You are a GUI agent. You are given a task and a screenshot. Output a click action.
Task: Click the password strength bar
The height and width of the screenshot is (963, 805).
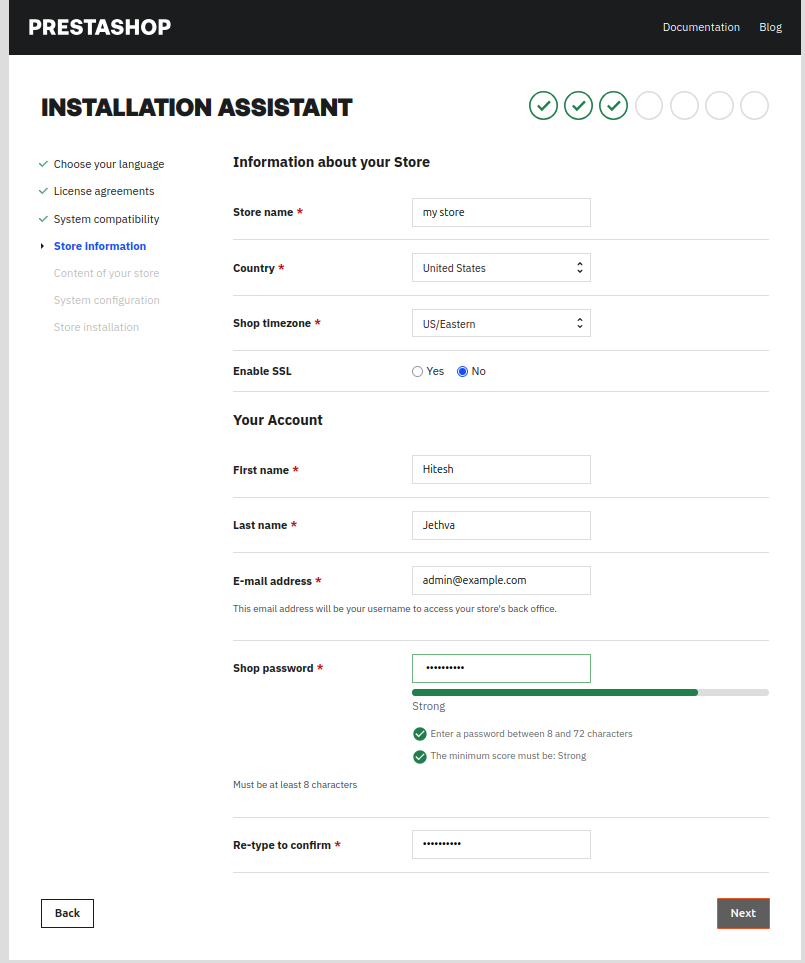click(590, 692)
